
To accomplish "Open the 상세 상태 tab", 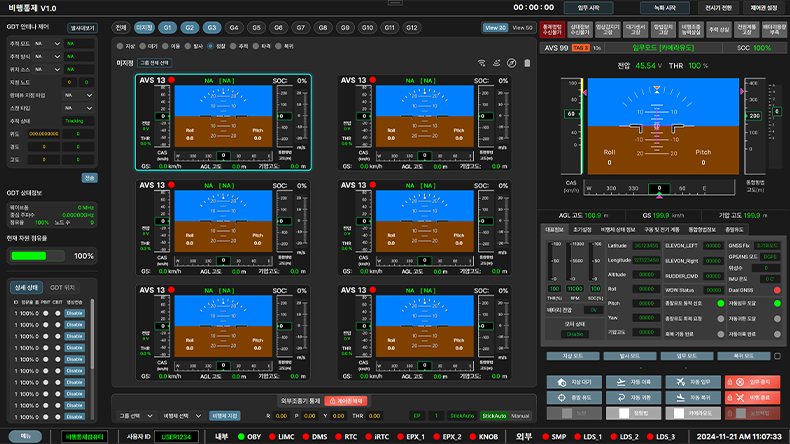I will click(26, 287).
